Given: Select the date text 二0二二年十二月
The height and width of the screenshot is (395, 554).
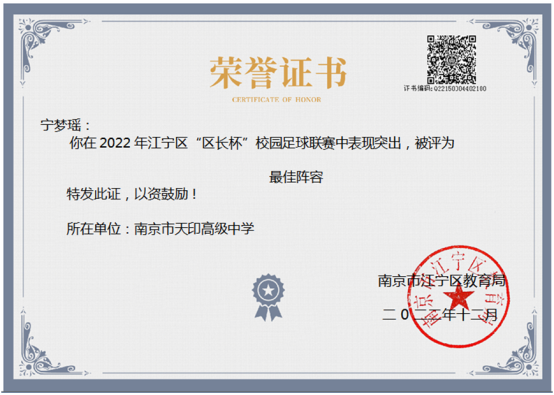Looking at the screenshot, I should [x=440, y=314].
